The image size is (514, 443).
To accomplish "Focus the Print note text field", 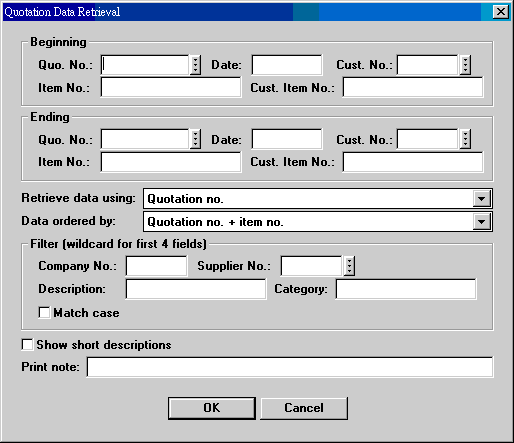I will (290, 367).
